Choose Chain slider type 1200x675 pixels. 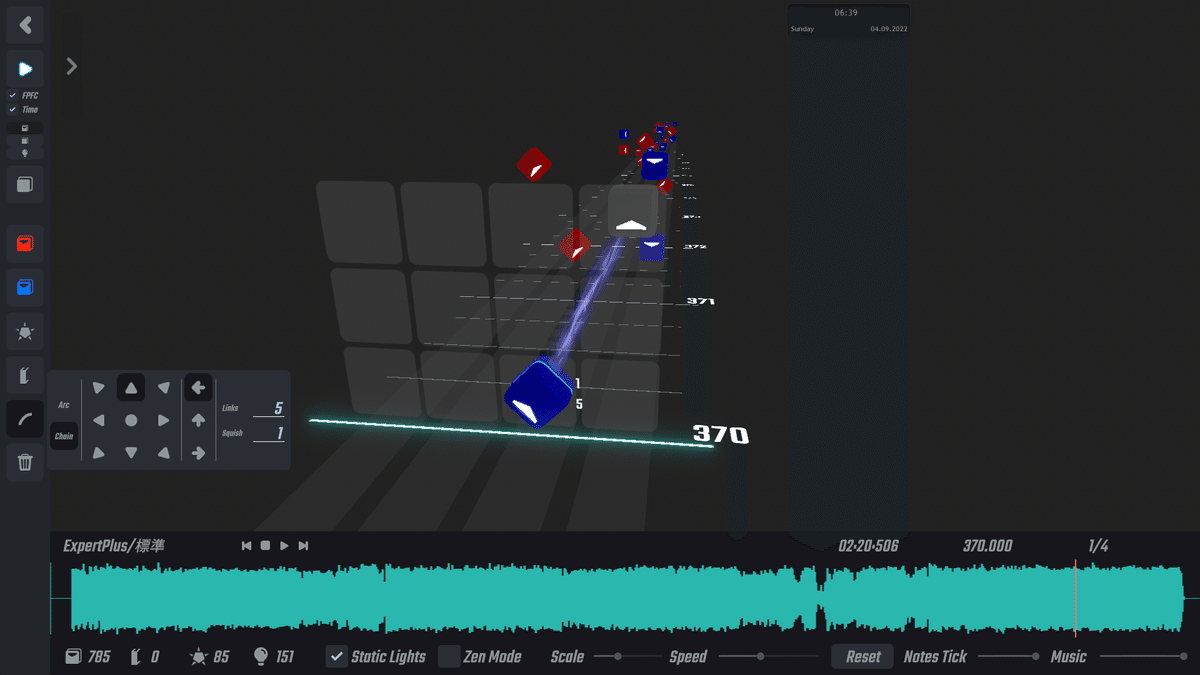[64, 436]
